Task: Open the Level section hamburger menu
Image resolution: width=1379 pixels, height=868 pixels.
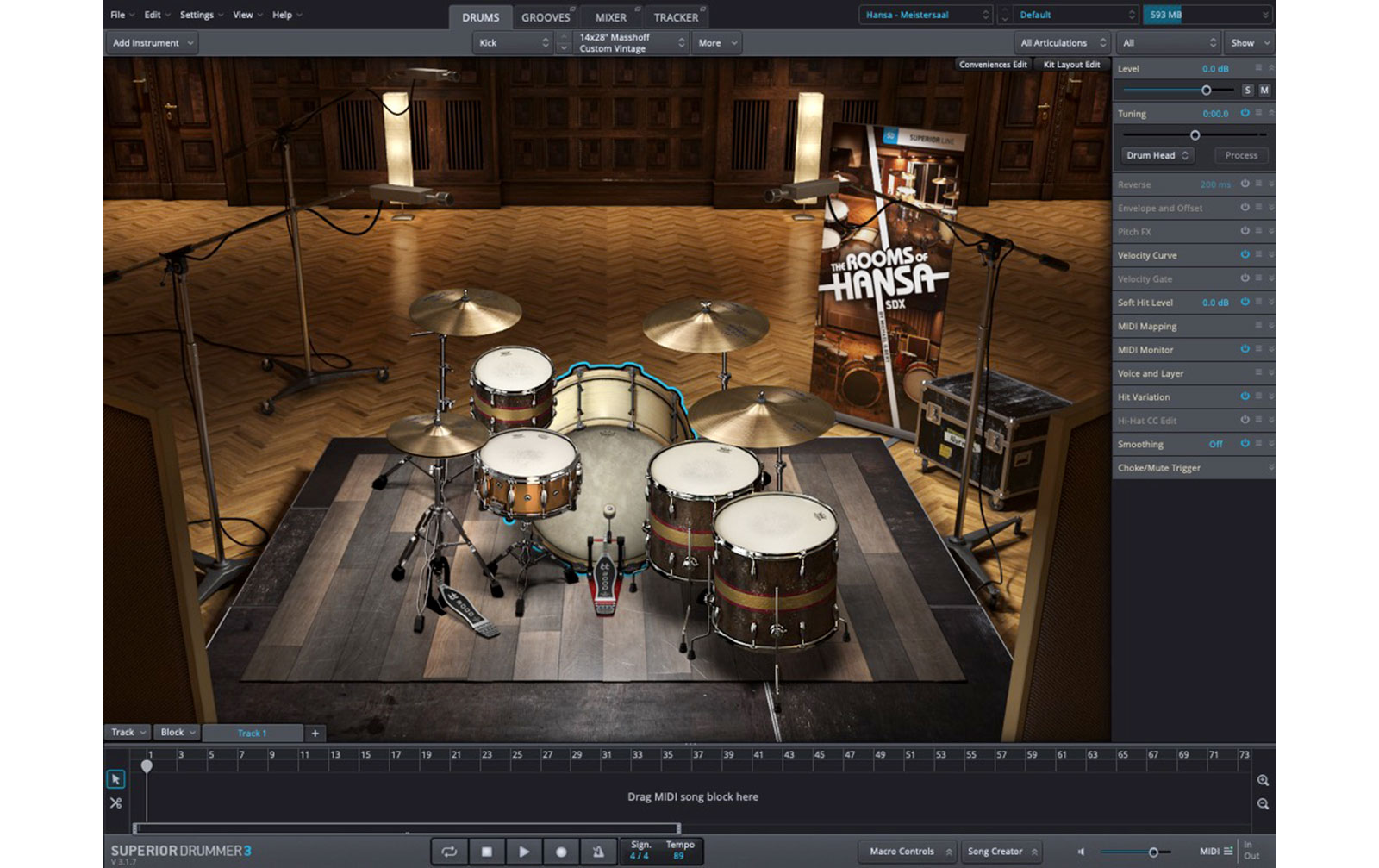Action: pyautogui.click(x=1258, y=68)
